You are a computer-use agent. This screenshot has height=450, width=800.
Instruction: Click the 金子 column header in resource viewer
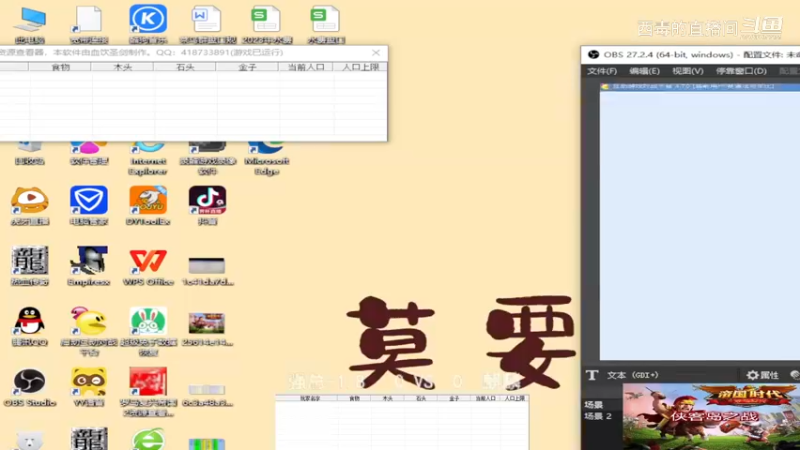[247, 67]
